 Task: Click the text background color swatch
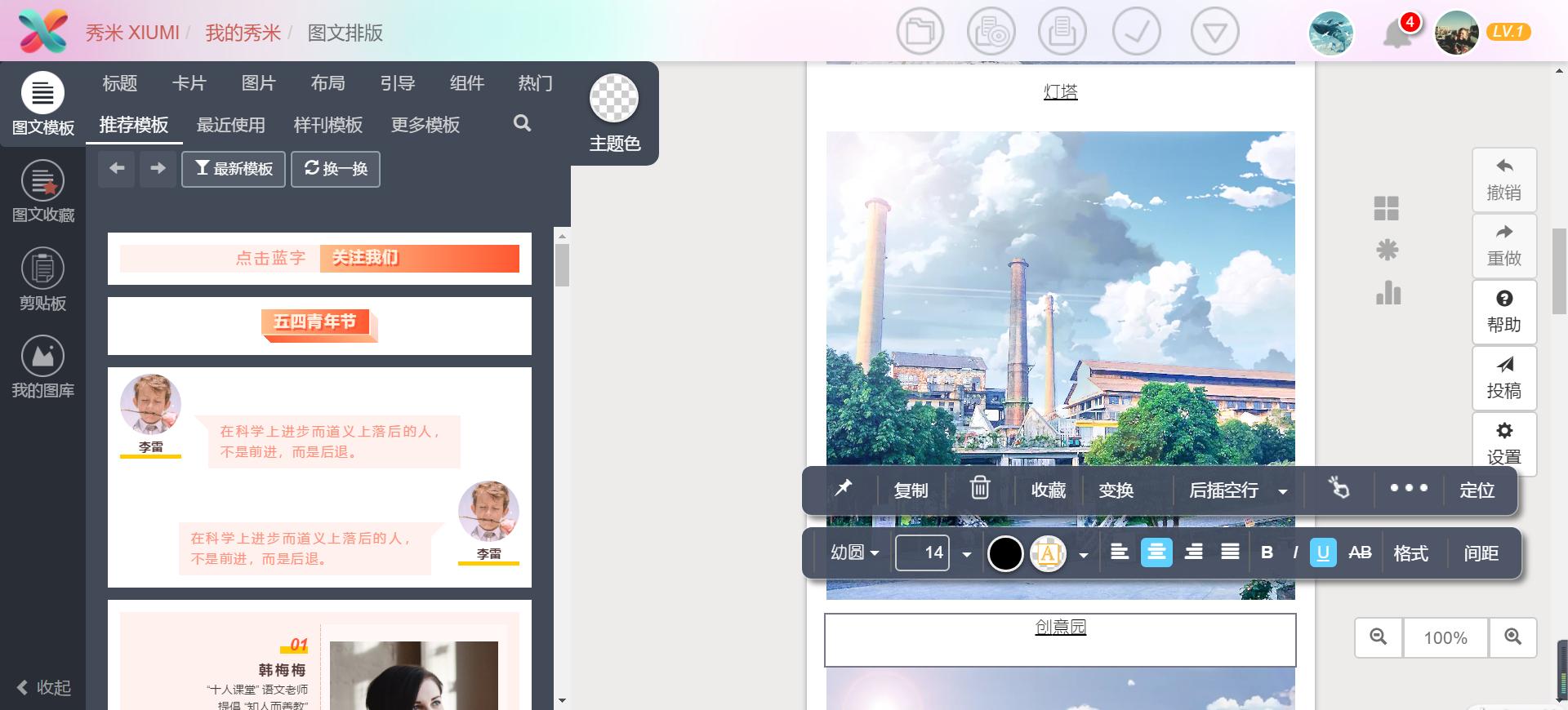1049,553
